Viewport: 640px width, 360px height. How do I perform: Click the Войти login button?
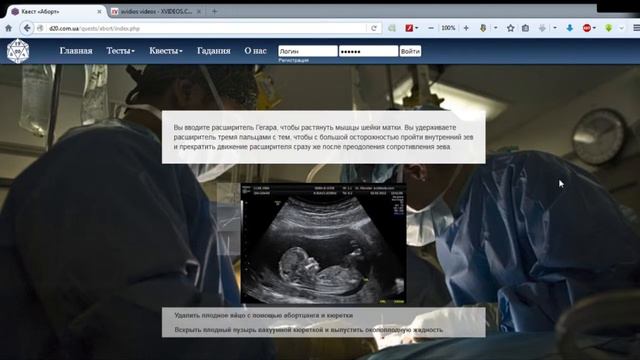pos(410,51)
